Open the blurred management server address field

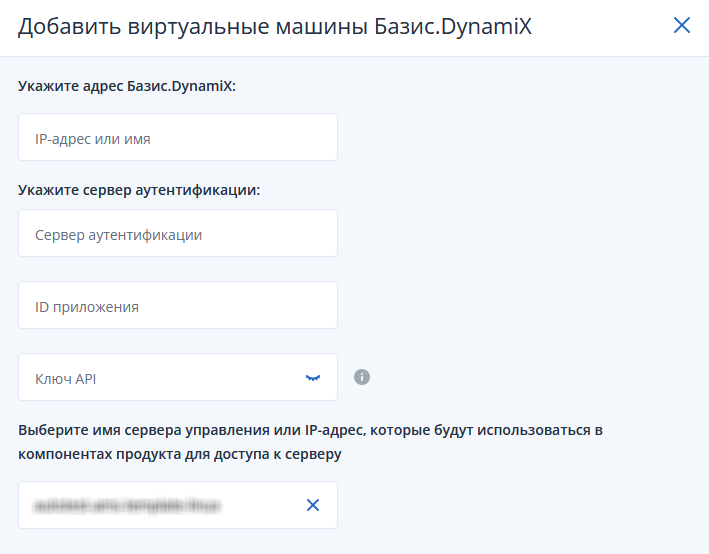pos(178,505)
